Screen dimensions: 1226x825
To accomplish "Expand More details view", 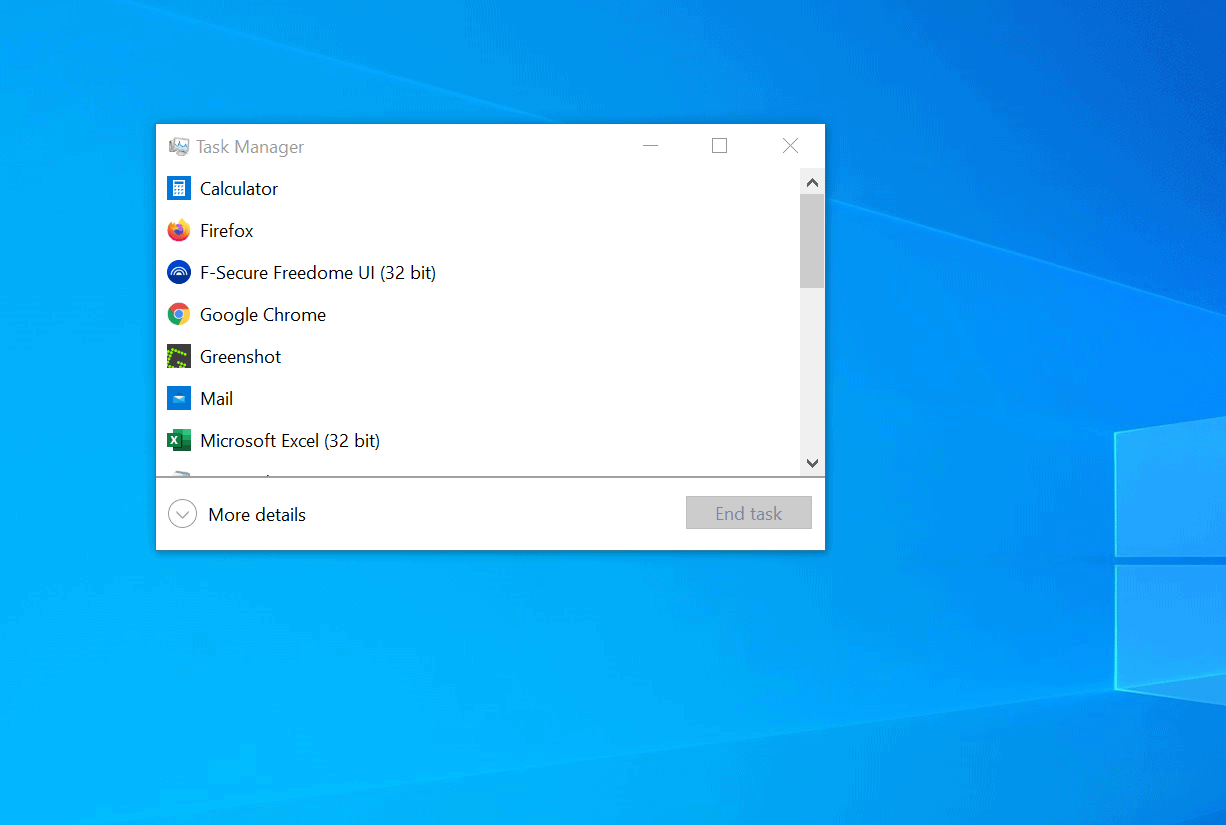I will point(237,514).
